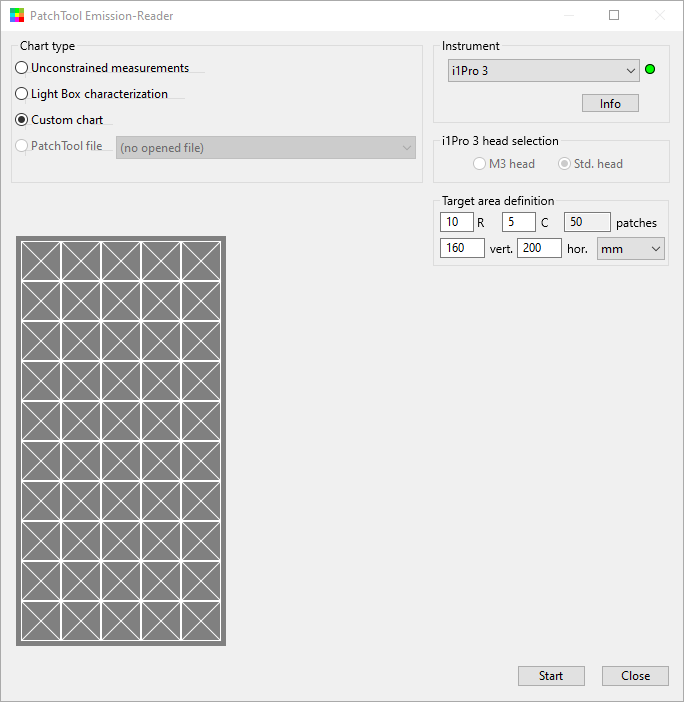The width and height of the screenshot is (684, 702).
Task: Click the patches count field showing 50
Action: (x=586, y=222)
